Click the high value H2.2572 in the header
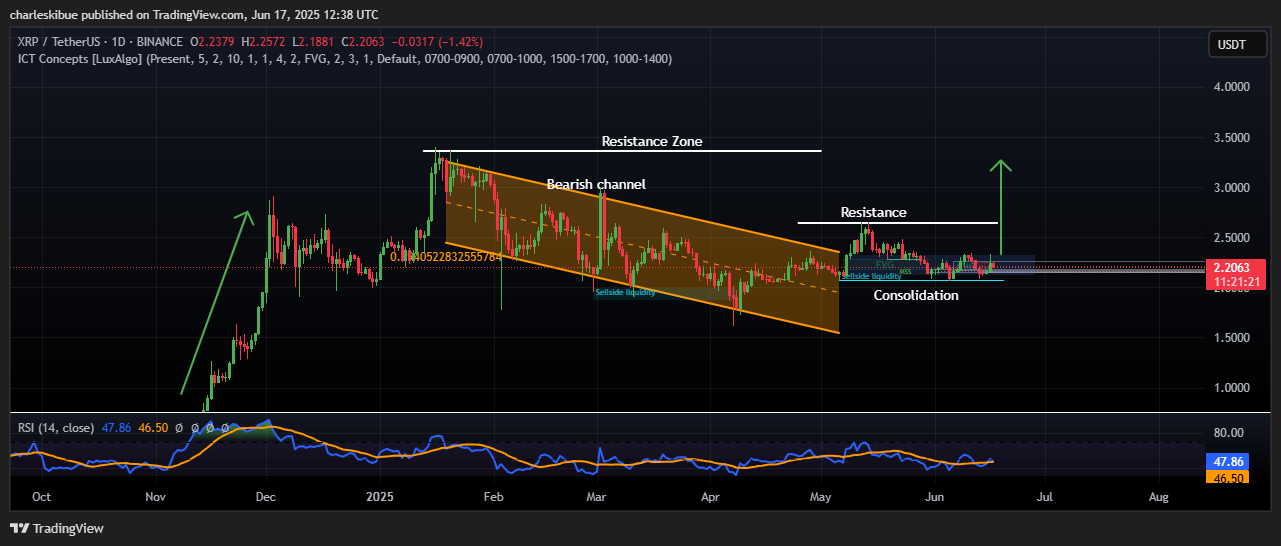The image size is (1281, 546). tap(262, 42)
